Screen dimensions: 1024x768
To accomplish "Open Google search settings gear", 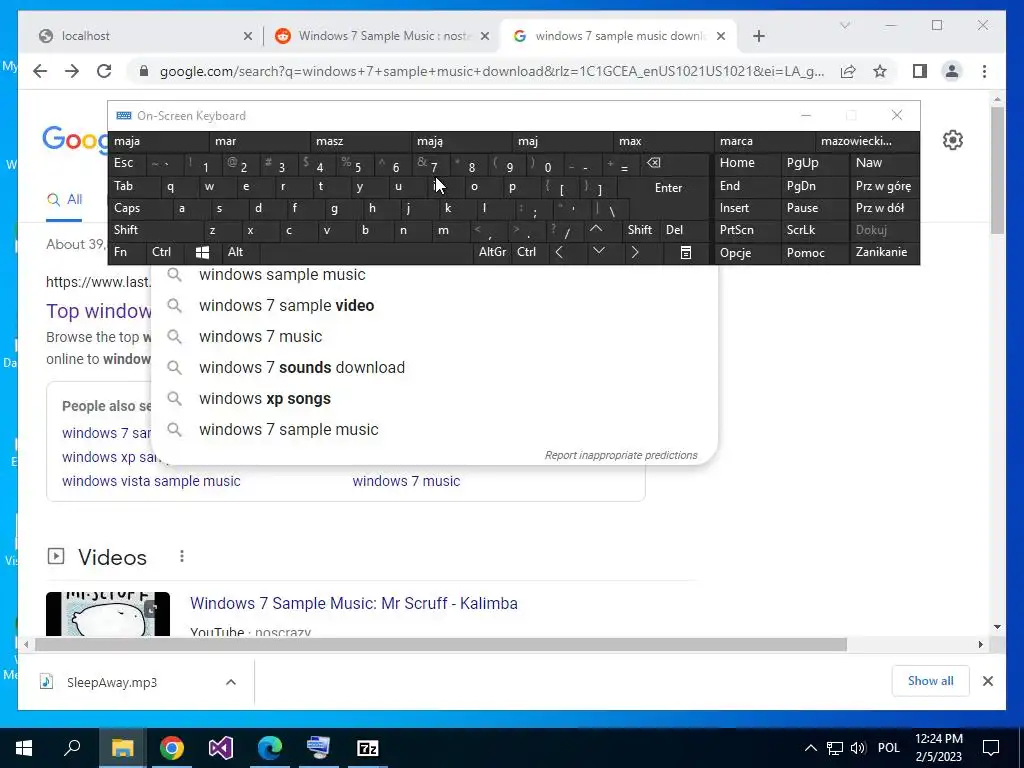I will pyautogui.click(x=953, y=140).
